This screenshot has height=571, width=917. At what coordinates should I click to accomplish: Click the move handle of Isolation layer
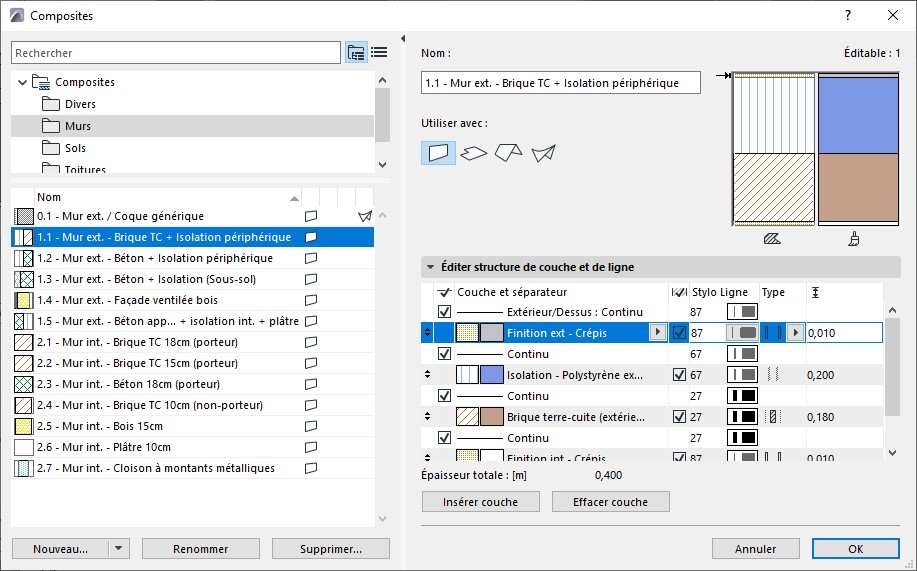click(x=428, y=374)
